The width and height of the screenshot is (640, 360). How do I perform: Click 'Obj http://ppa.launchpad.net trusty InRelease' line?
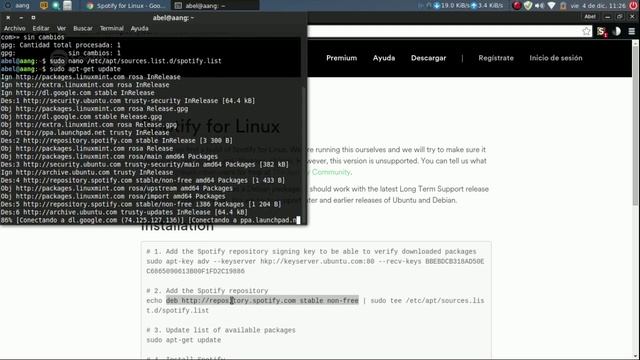point(85,133)
